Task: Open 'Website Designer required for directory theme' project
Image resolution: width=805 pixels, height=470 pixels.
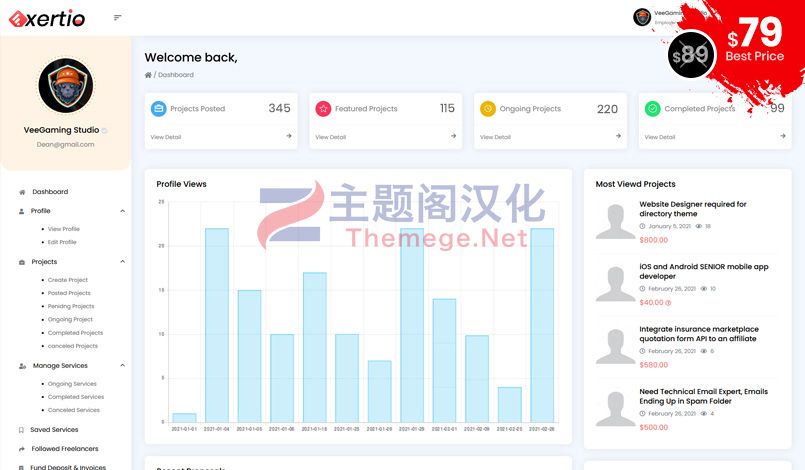Action: 693,209
